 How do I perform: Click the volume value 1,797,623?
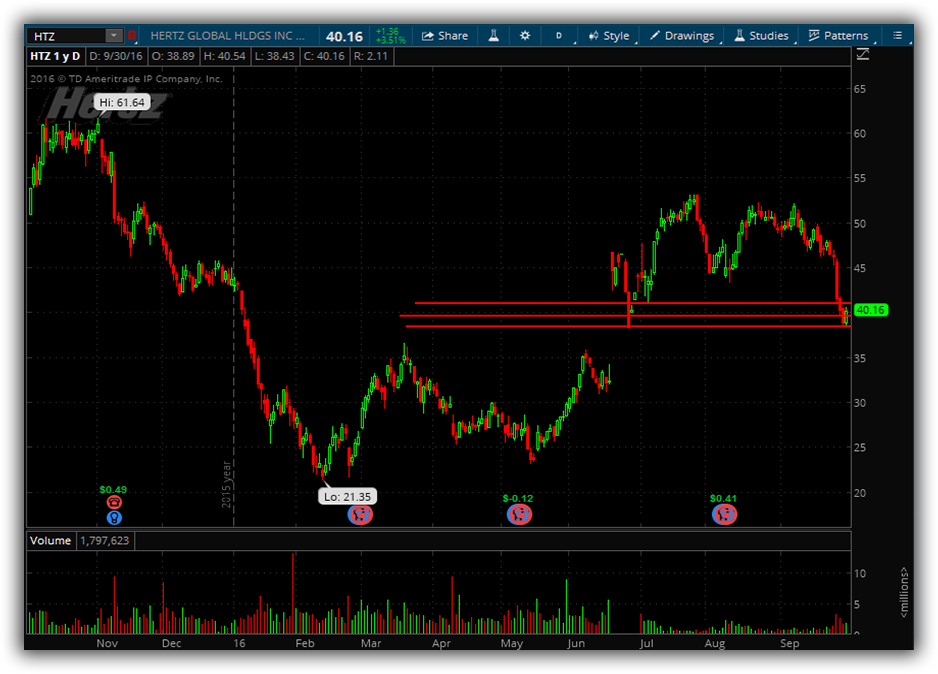point(105,541)
